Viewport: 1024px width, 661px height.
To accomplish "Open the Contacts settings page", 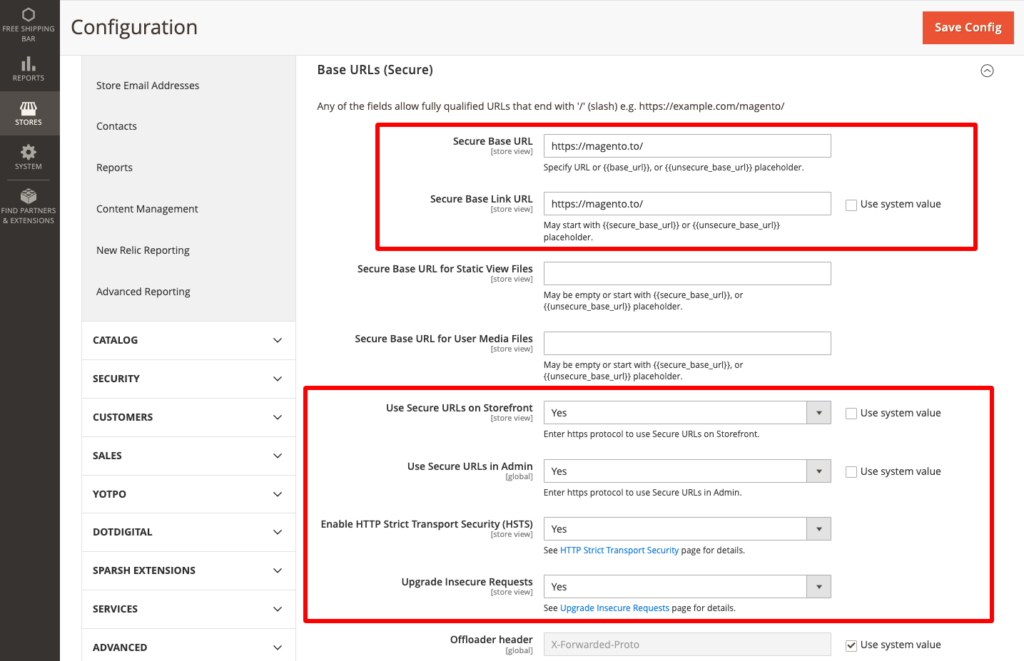I will [116, 126].
